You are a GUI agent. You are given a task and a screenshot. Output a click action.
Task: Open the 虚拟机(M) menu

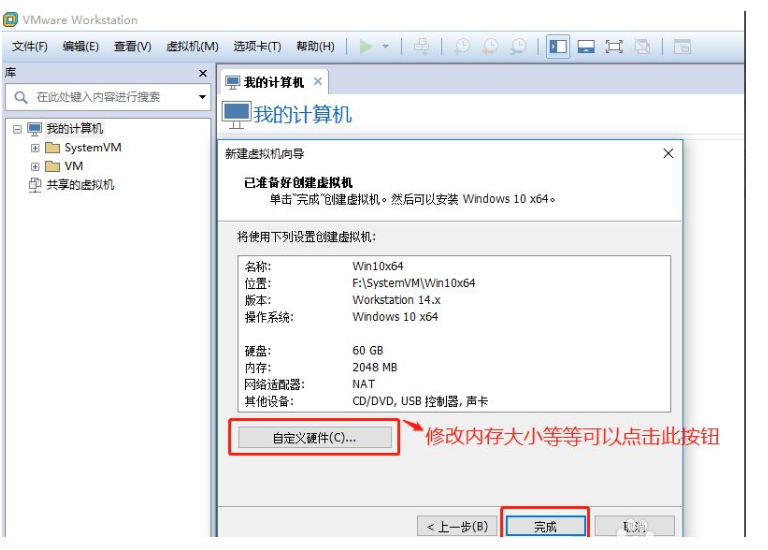pyautogui.click(x=192, y=47)
